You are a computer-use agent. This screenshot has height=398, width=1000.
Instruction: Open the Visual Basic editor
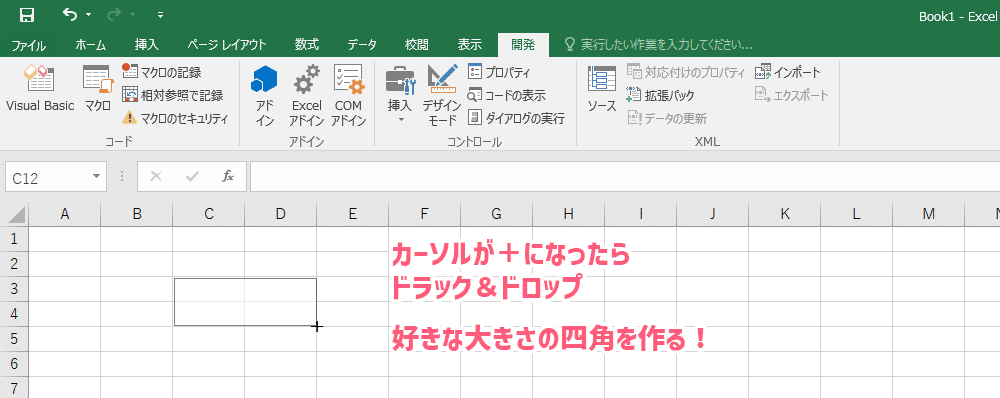[x=40, y=89]
